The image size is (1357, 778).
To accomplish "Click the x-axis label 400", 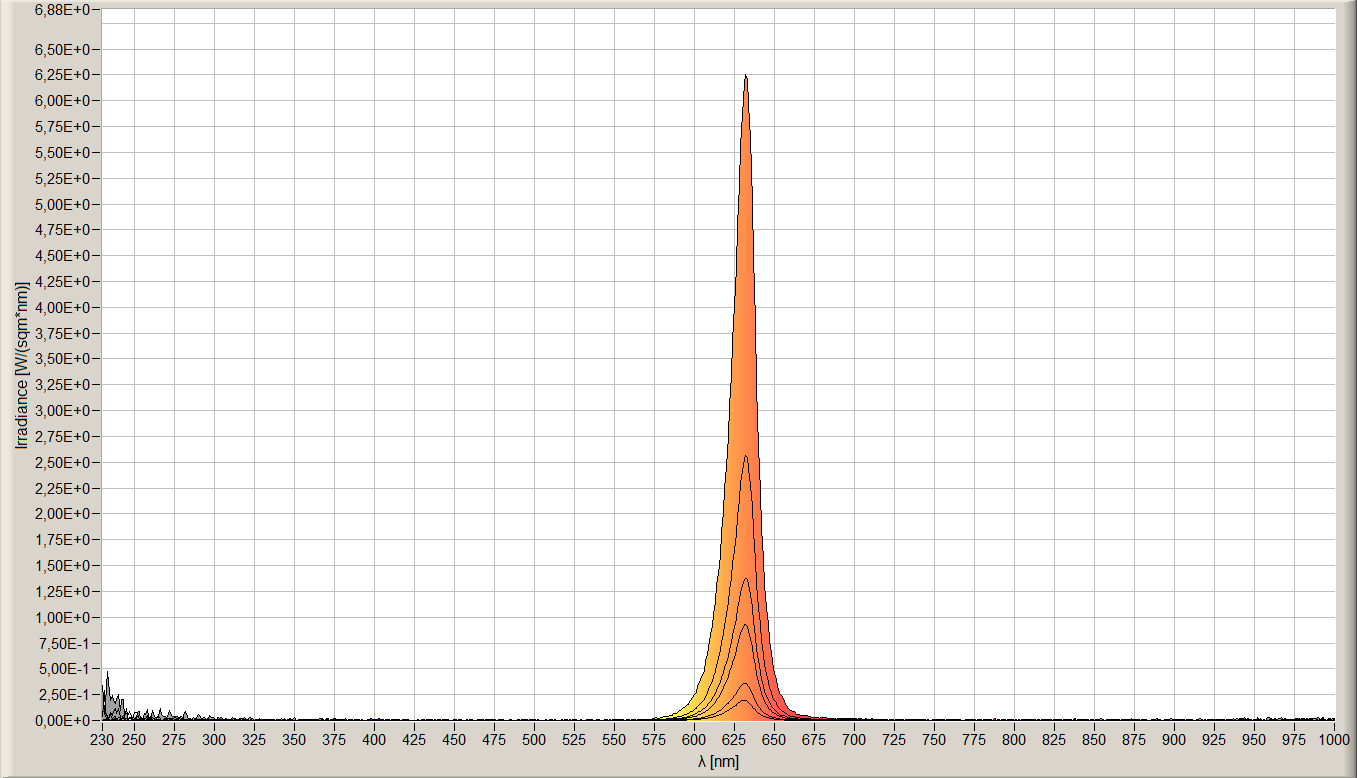I will [x=374, y=740].
